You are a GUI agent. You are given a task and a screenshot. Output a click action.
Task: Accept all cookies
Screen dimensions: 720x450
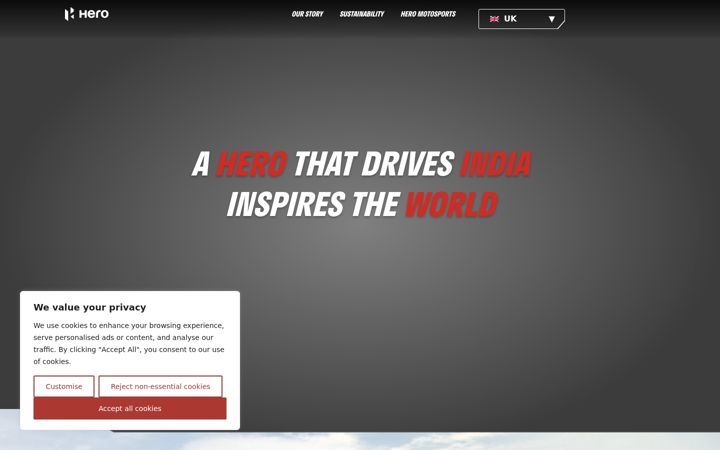point(130,408)
